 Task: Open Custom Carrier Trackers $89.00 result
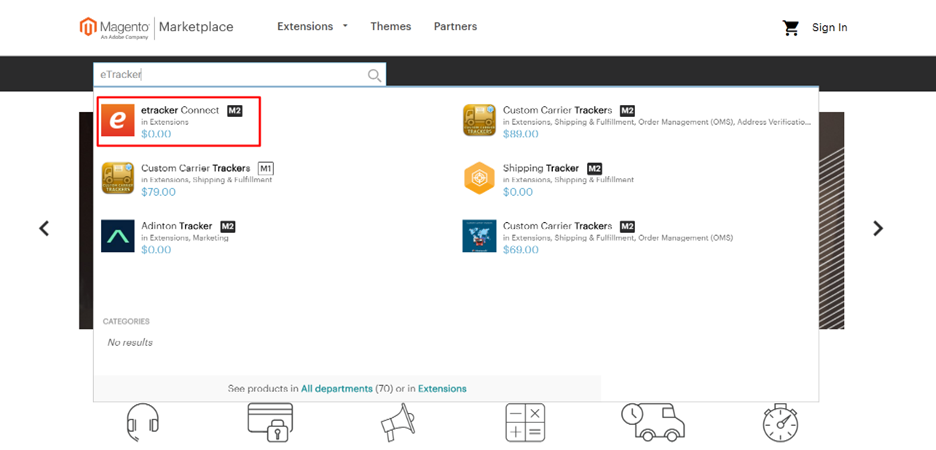pos(558,110)
